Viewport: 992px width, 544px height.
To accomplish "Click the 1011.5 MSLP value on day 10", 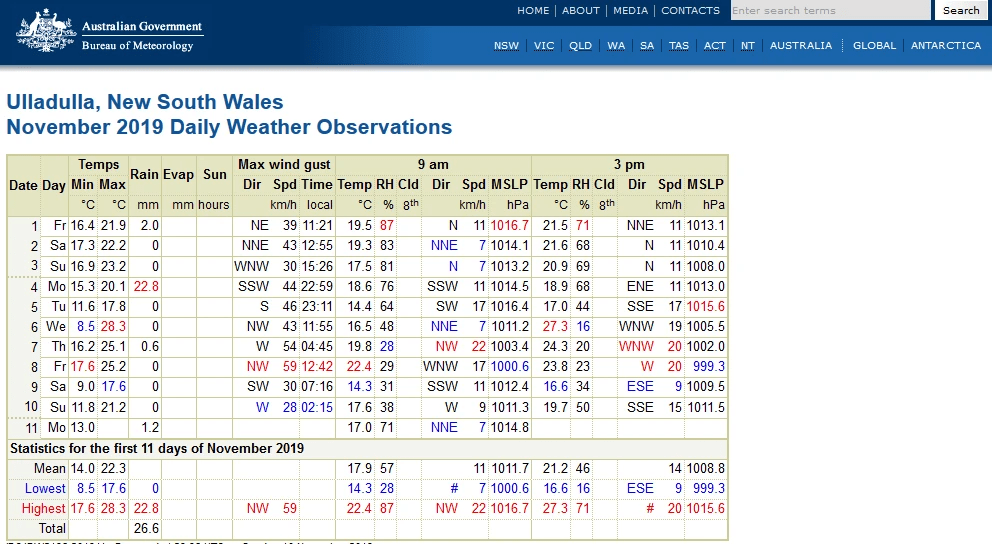I will coord(706,407).
